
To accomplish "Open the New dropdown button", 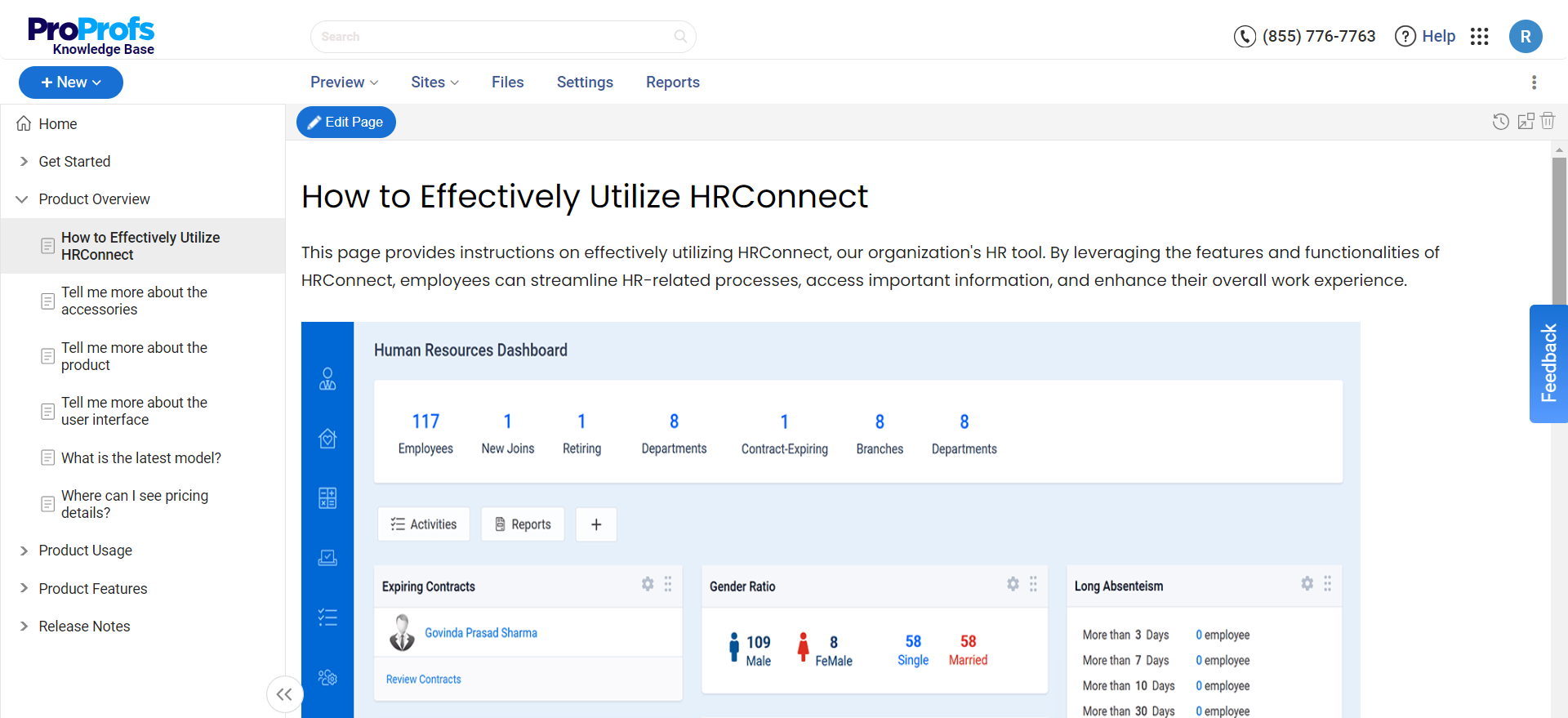I will [x=71, y=83].
